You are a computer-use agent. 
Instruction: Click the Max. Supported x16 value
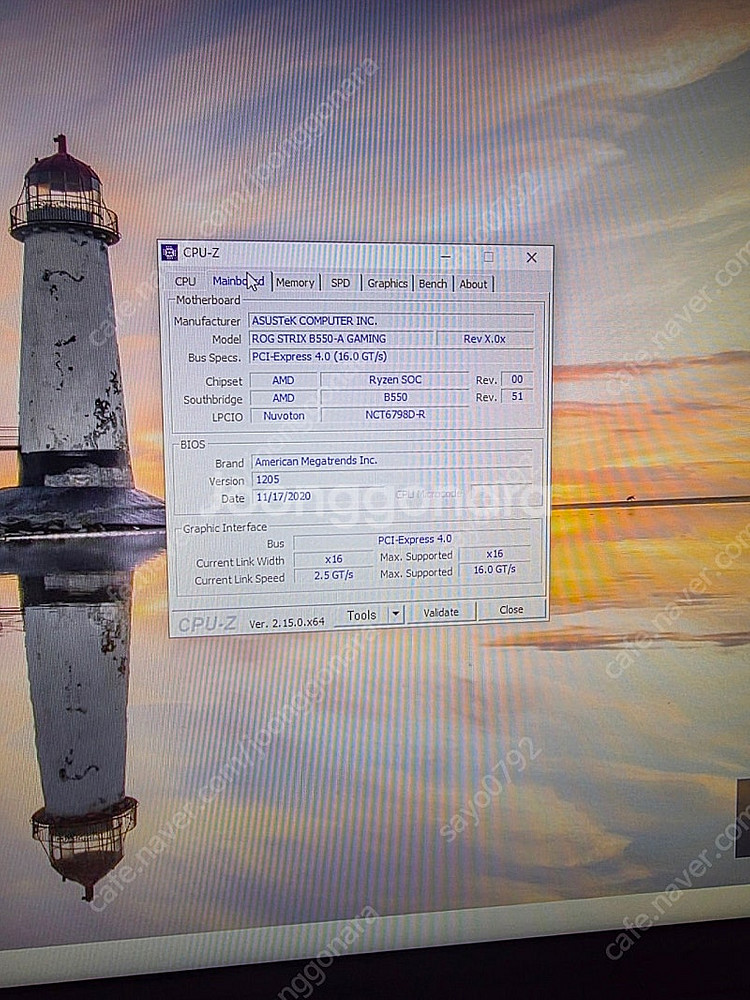495,554
